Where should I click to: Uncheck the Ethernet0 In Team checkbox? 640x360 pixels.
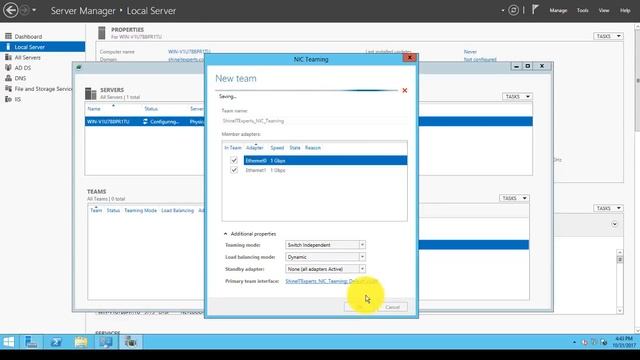tap(234, 160)
